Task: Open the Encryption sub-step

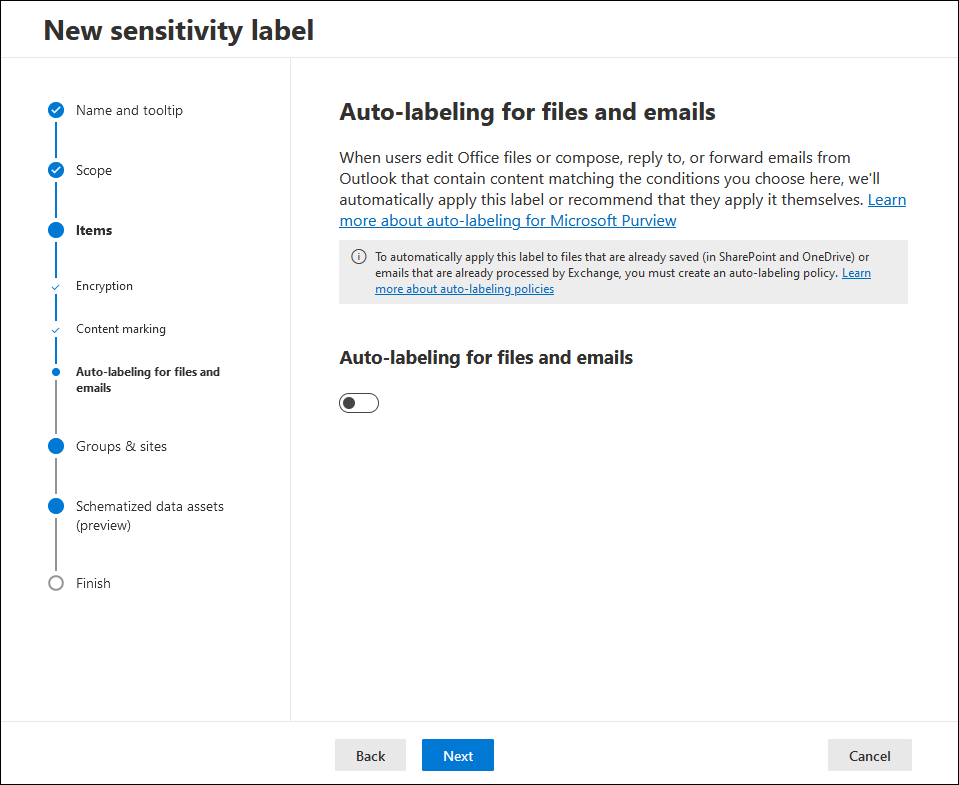Action: [x=104, y=286]
